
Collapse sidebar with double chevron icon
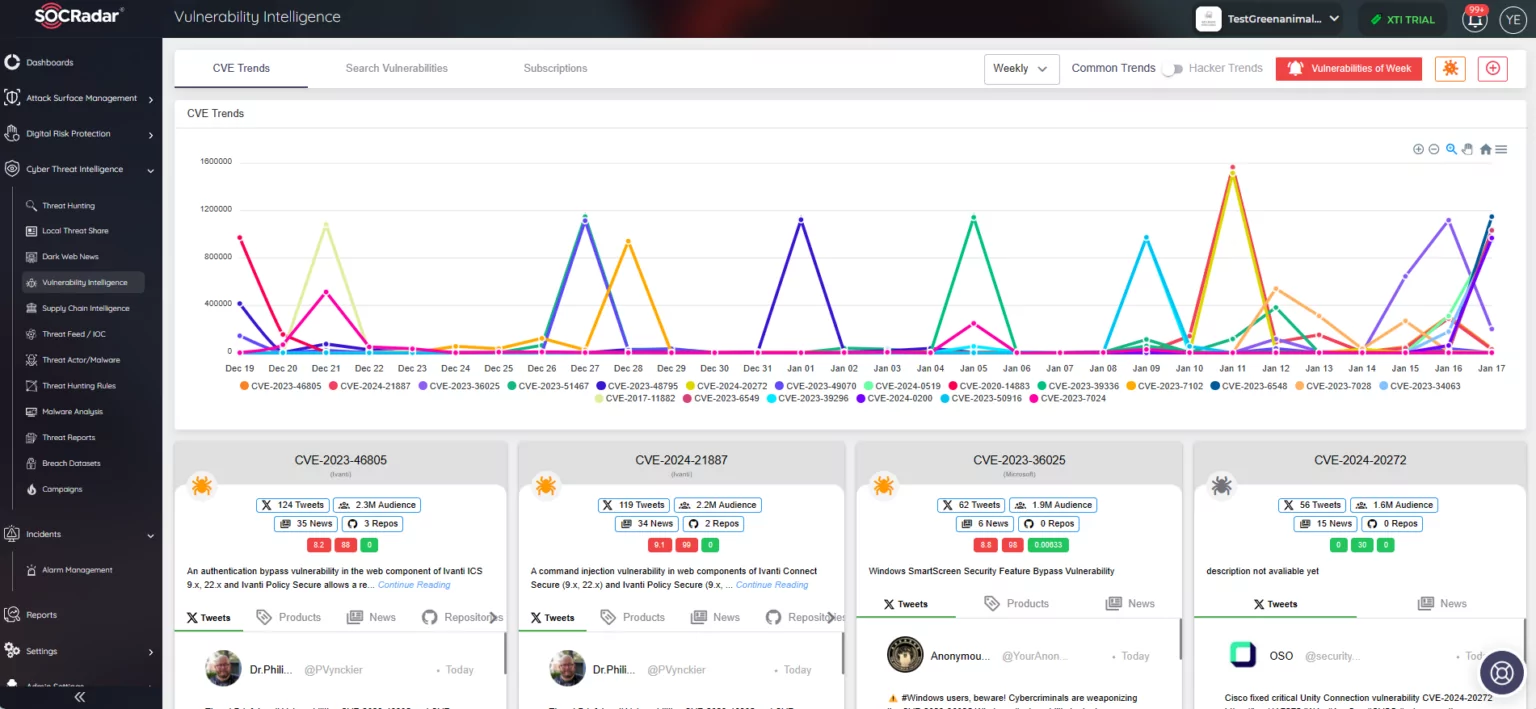pyautogui.click(x=80, y=697)
